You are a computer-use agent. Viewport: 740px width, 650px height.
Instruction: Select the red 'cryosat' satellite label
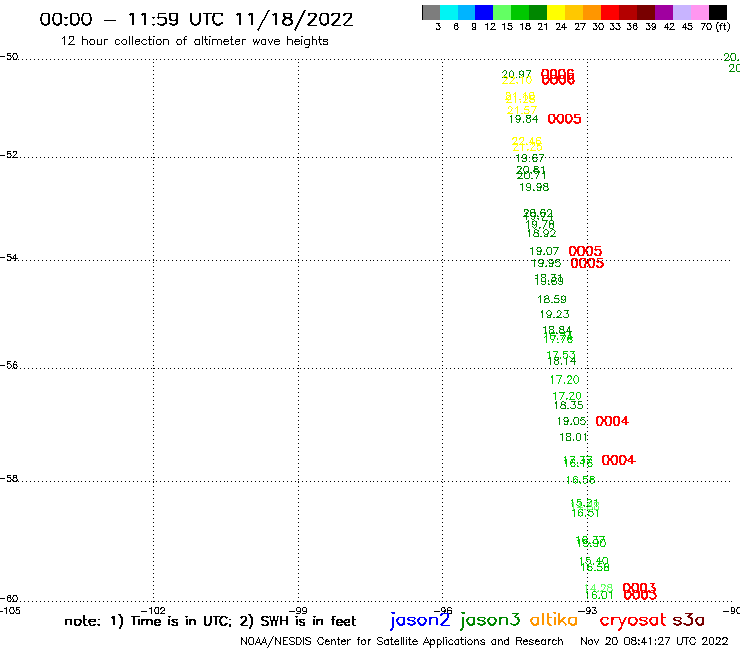[633, 620]
